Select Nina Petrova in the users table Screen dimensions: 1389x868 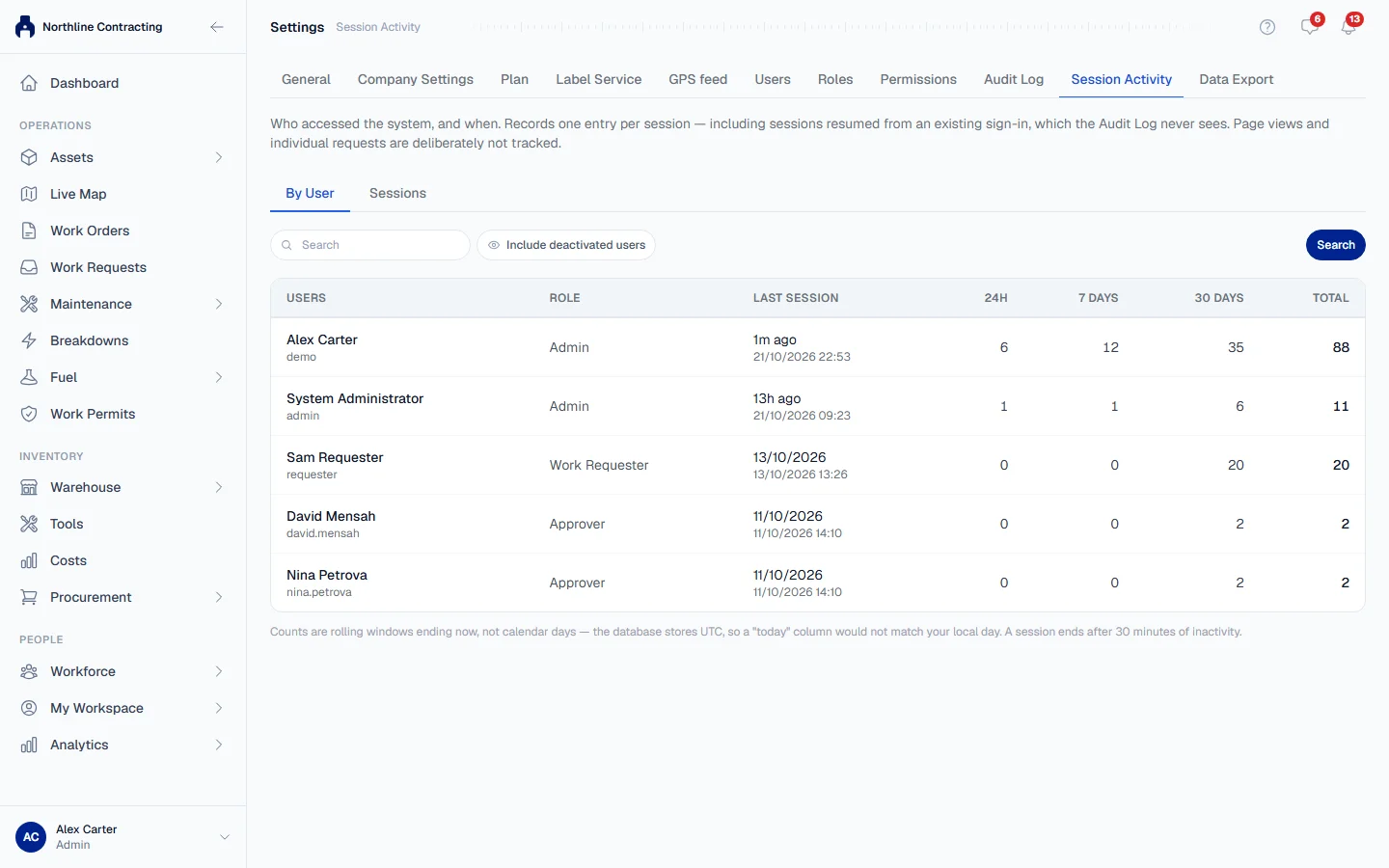pyautogui.click(x=327, y=575)
